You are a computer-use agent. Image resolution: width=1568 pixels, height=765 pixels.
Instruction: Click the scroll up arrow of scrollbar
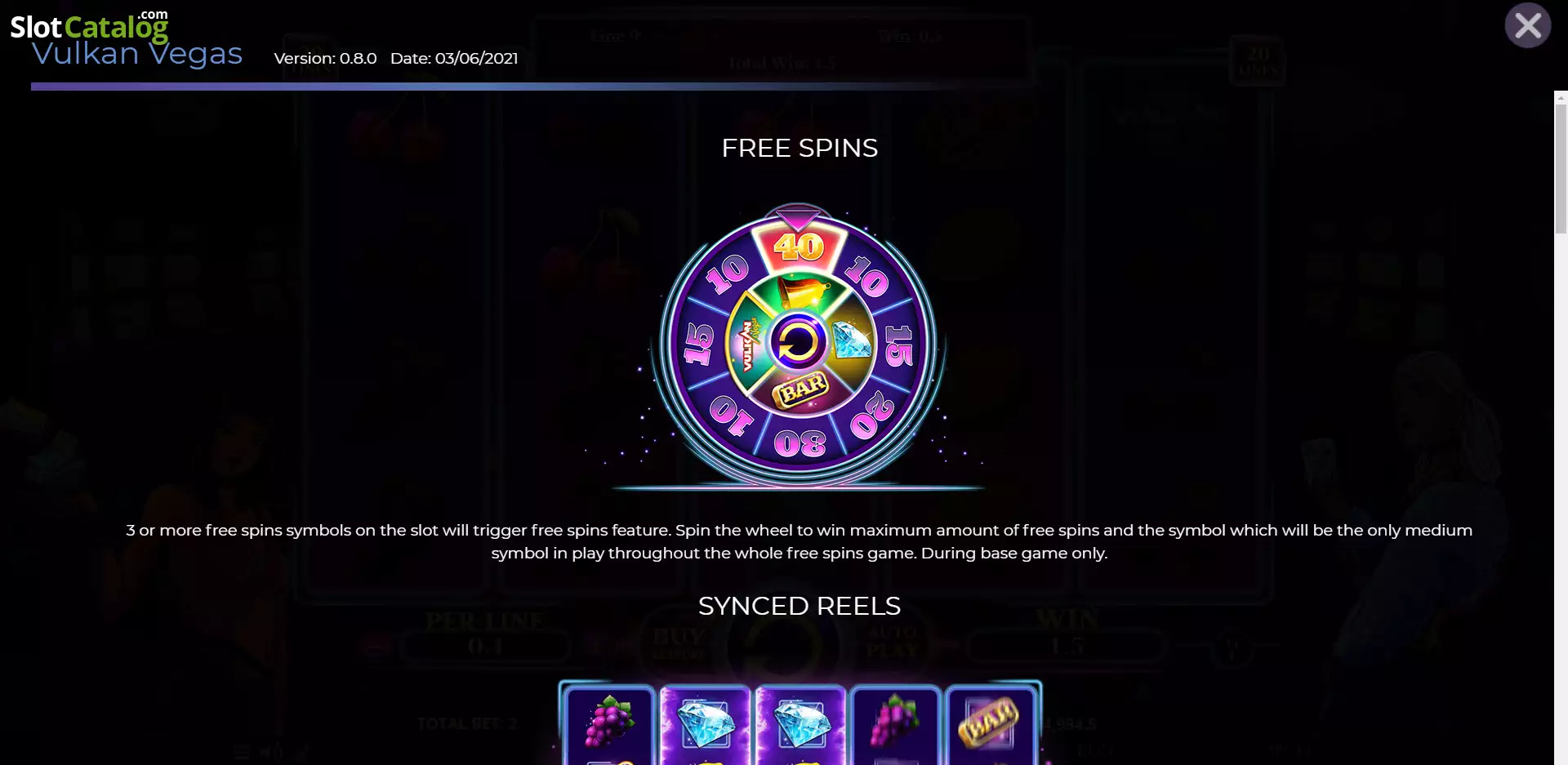pos(1561,97)
